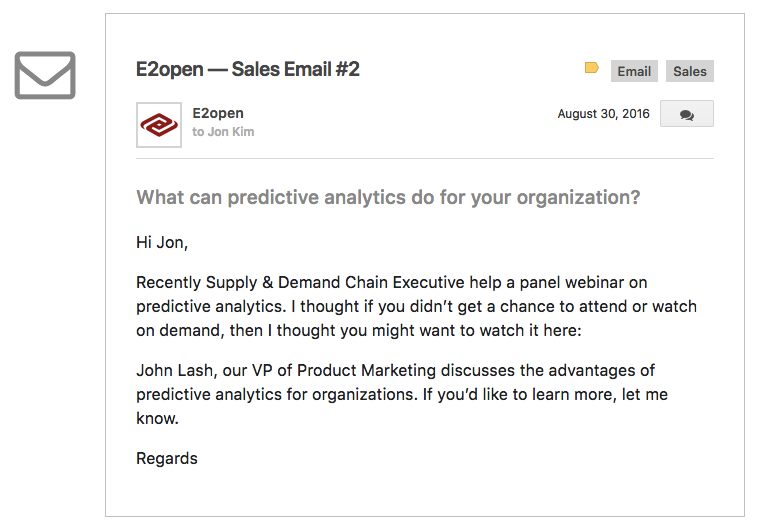Click the 'let me know.' closing sentence

pyautogui.click(x=402, y=406)
